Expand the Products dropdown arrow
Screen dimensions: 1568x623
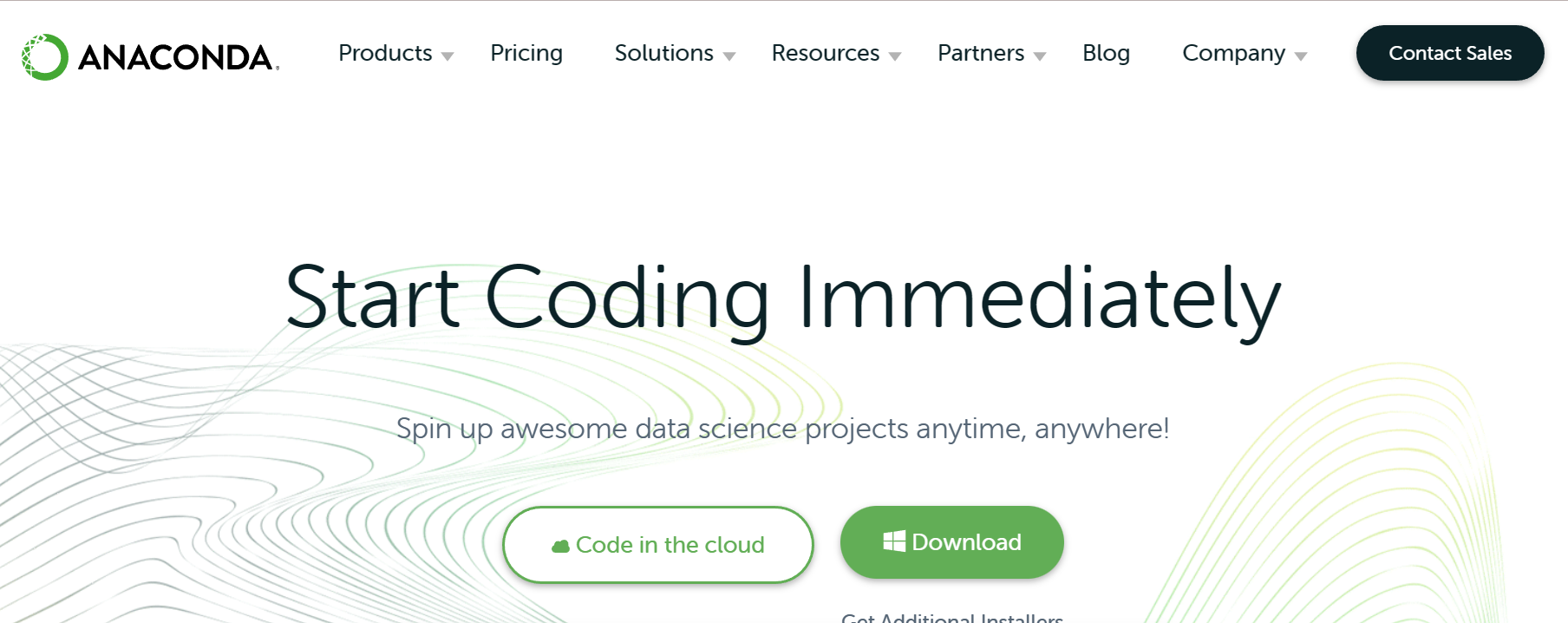click(448, 56)
